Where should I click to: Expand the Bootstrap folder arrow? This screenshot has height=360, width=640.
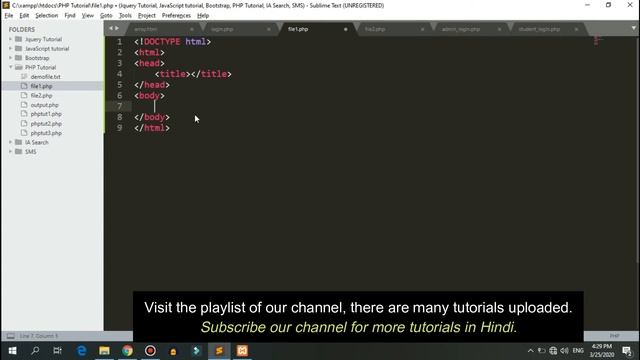(x=11, y=58)
